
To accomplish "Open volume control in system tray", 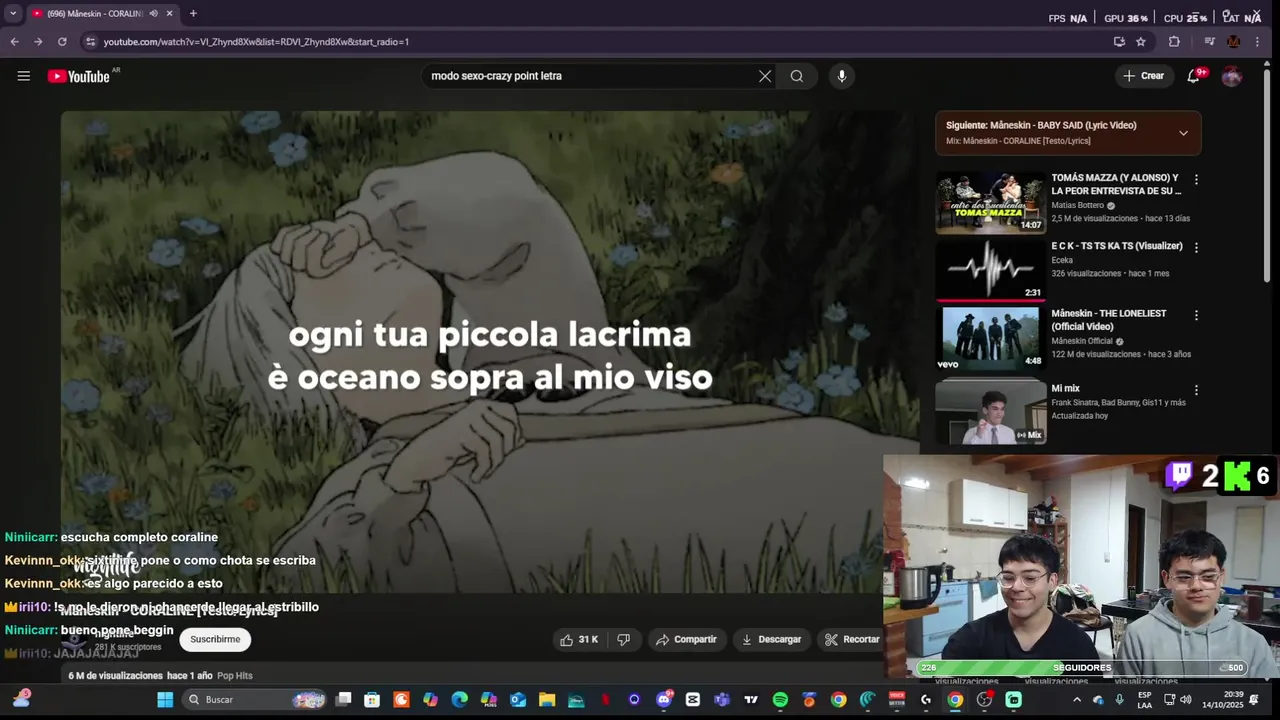I will [1186, 700].
